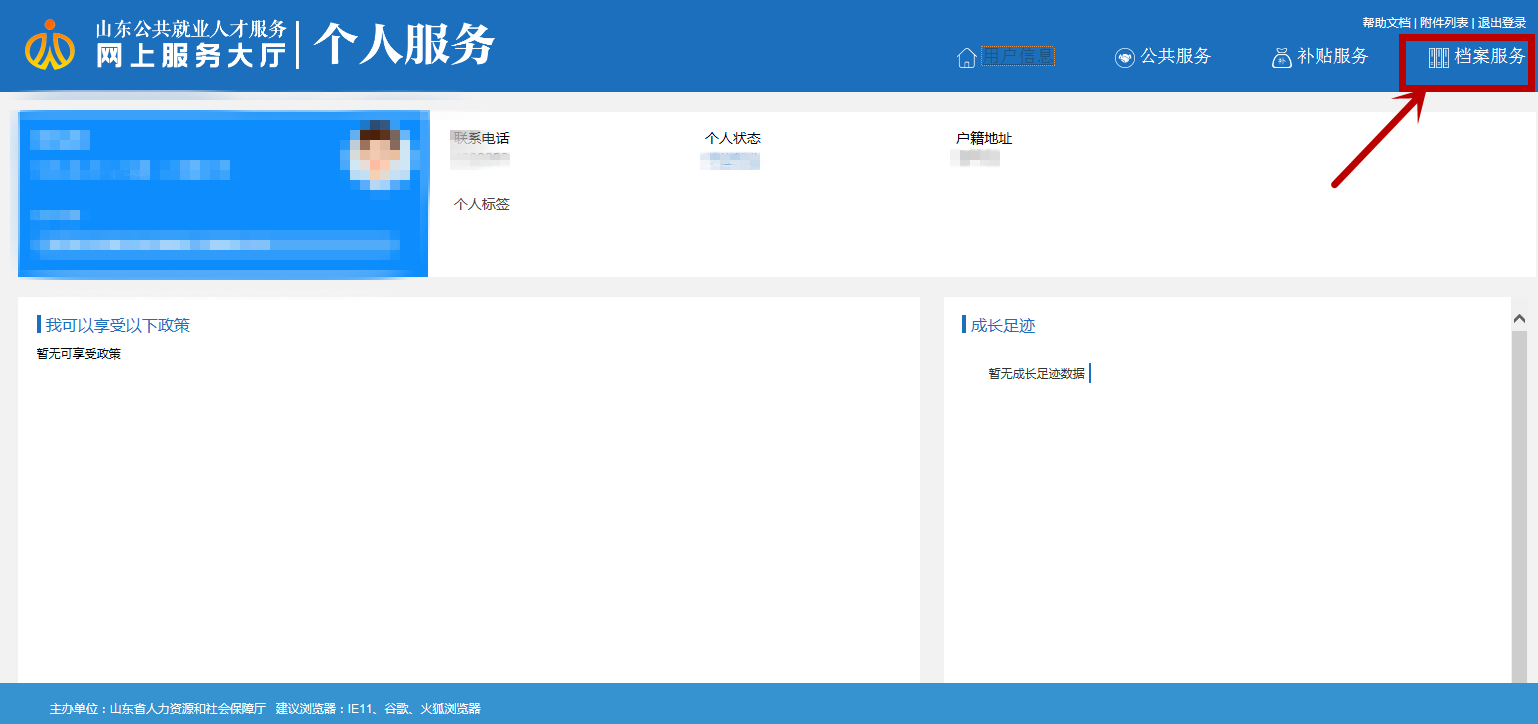Click 退出登录 to log out
Image resolution: width=1538 pixels, height=724 pixels.
point(1502,23)
